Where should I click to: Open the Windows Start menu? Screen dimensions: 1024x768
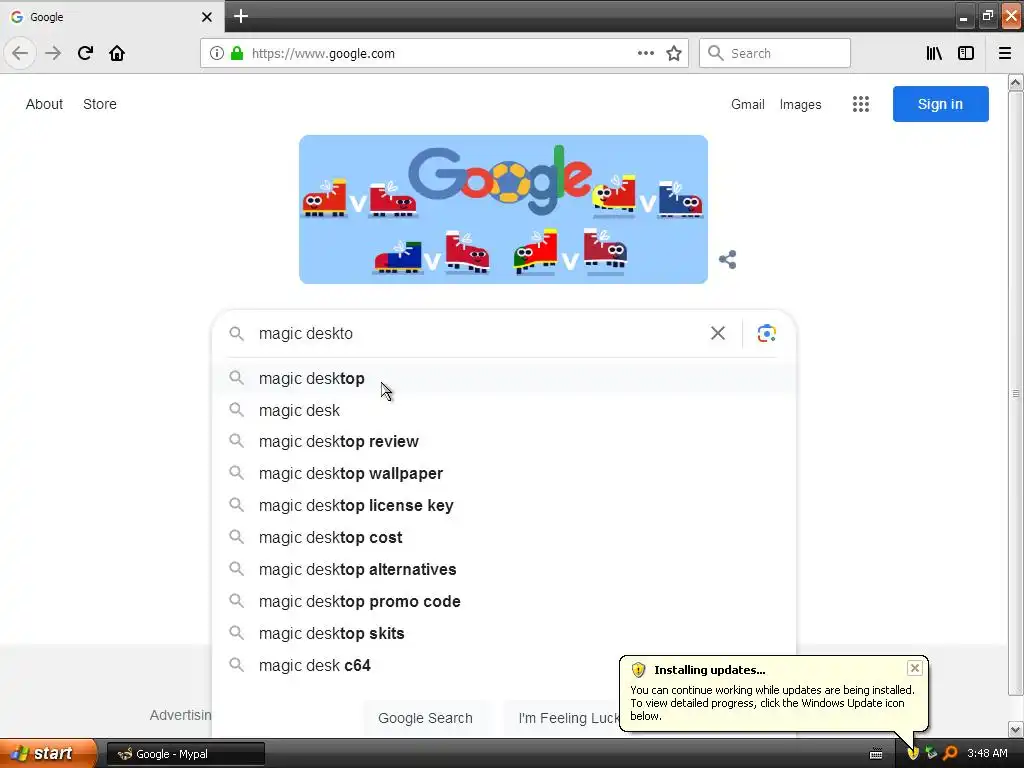[x=48, y=753]
